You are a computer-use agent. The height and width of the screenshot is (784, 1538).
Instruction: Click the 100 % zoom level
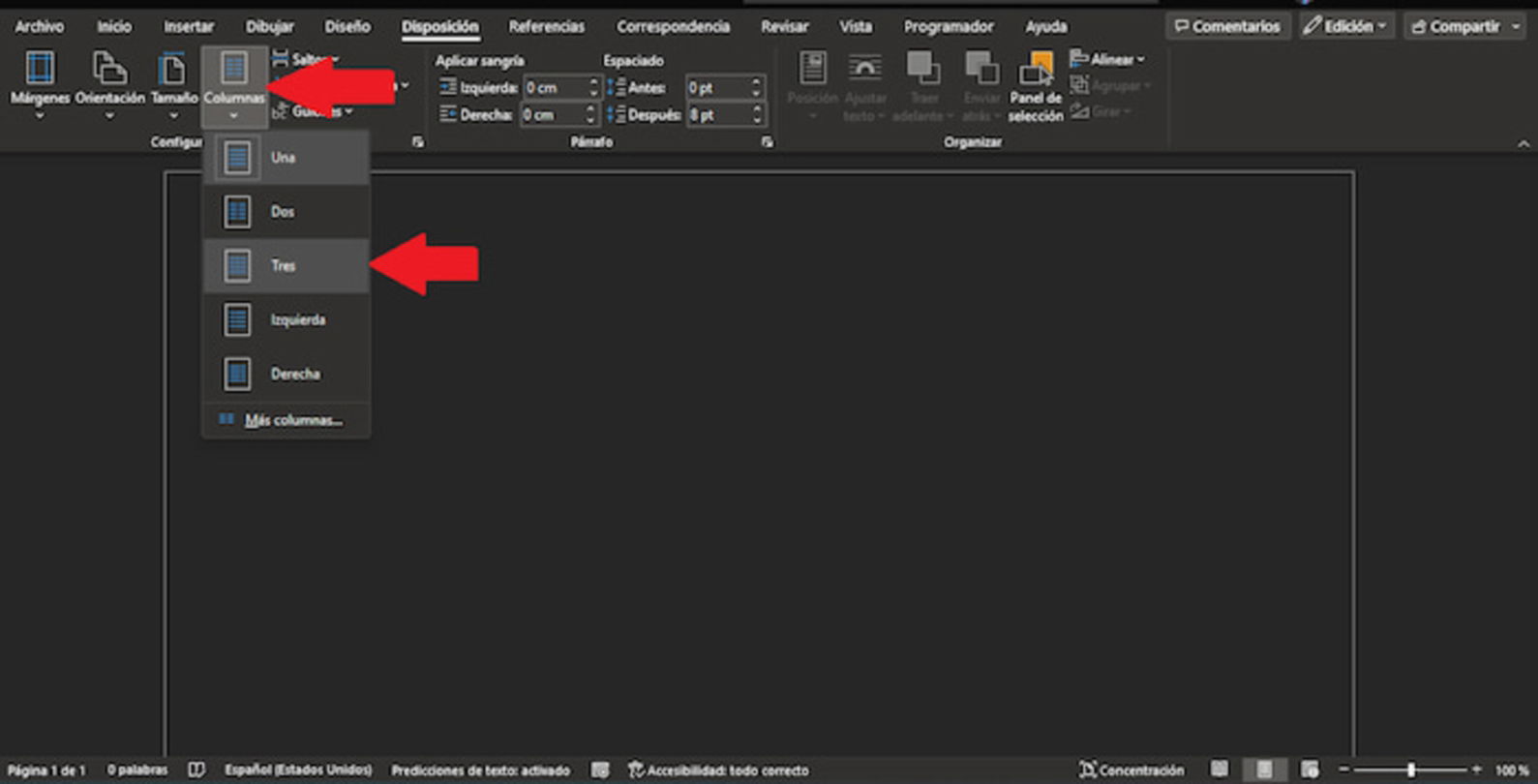click(1511, 770)
